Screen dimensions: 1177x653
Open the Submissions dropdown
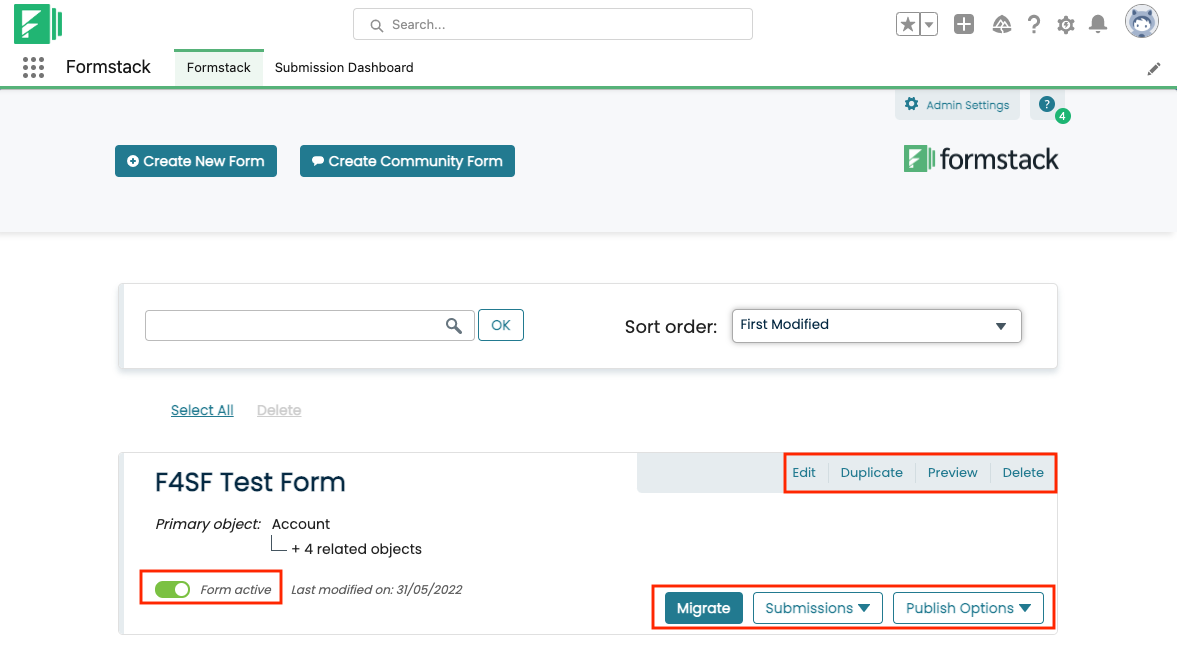pyautogui.click(x=817, y=608)
